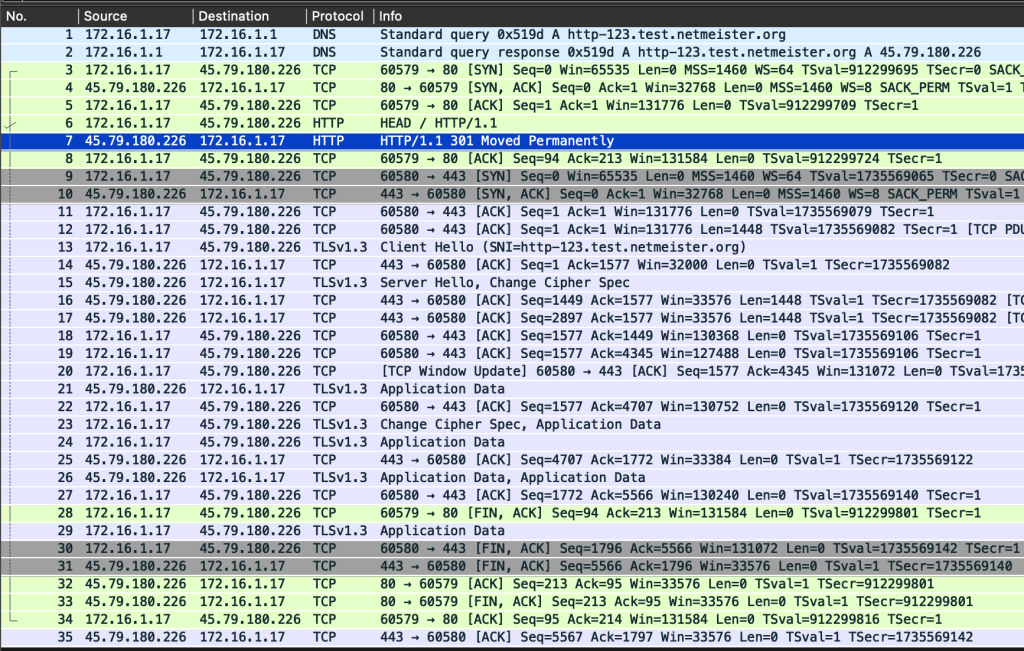Viewport: 1024px width, 651px height.
Task: Select packet 34 ACK Seq=95 Ack=214
Action: (x=512, y=619)
